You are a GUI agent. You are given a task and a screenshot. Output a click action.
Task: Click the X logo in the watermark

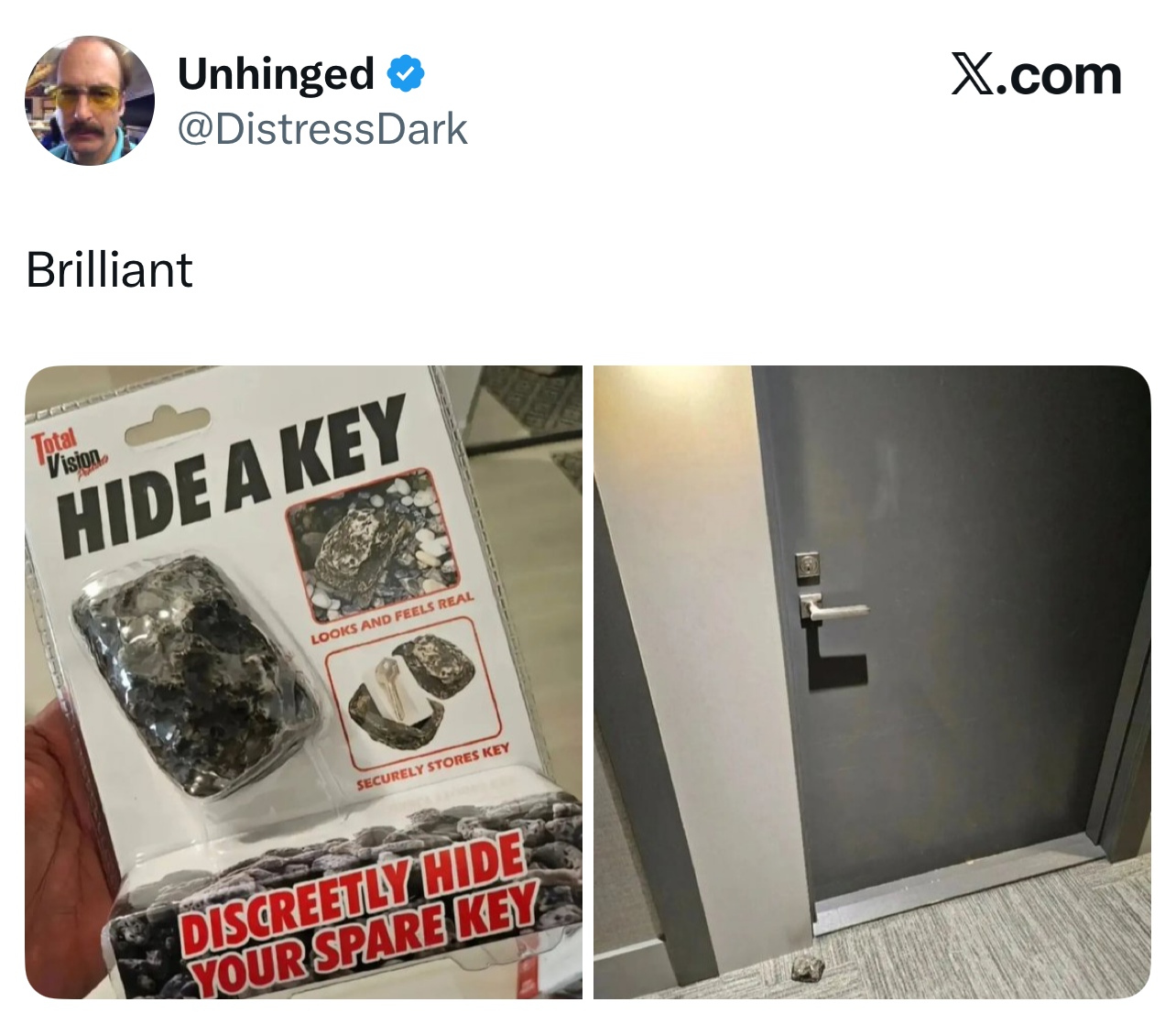(x=972, y=74)
